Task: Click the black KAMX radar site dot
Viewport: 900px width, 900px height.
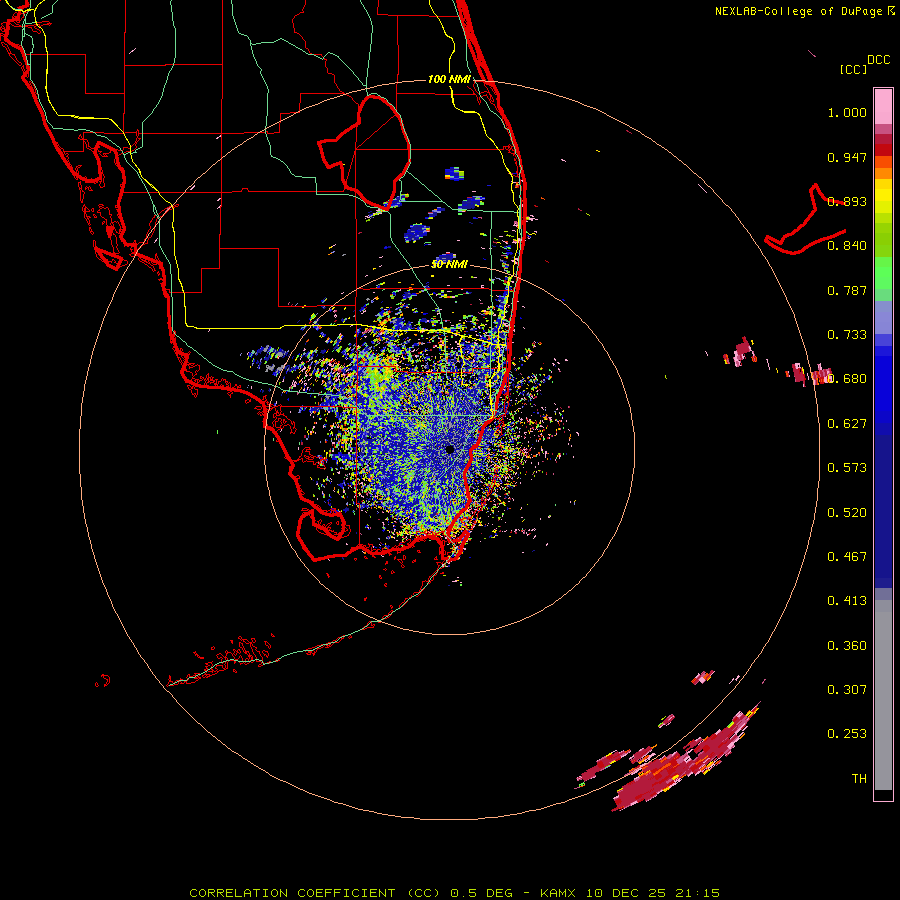Action: coord(449,449)
